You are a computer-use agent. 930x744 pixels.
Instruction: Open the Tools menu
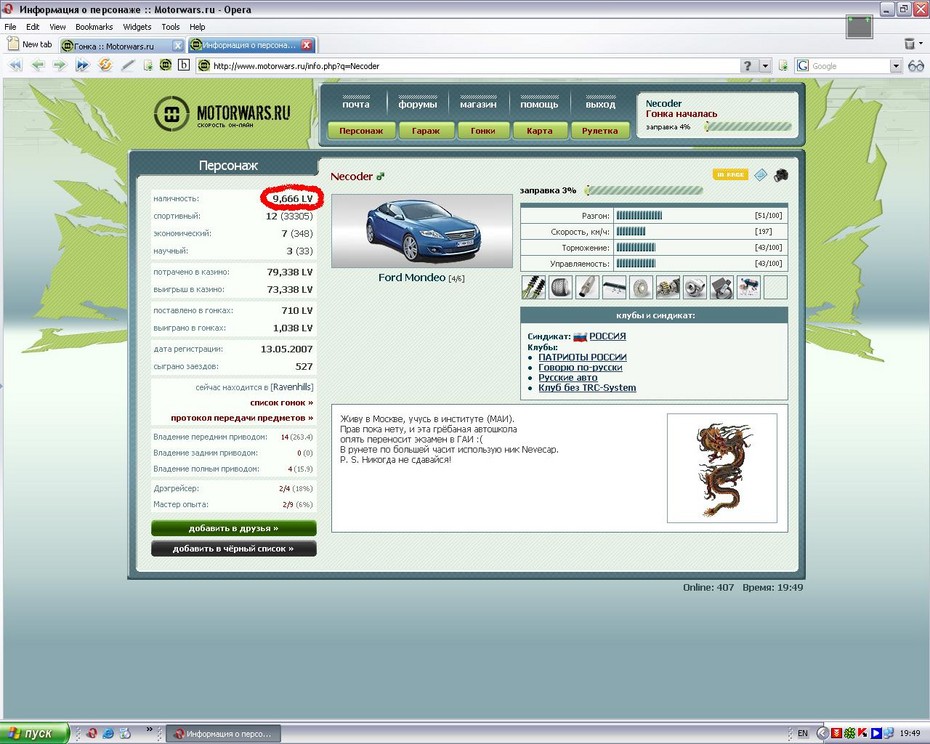click(x=170, y=27)
